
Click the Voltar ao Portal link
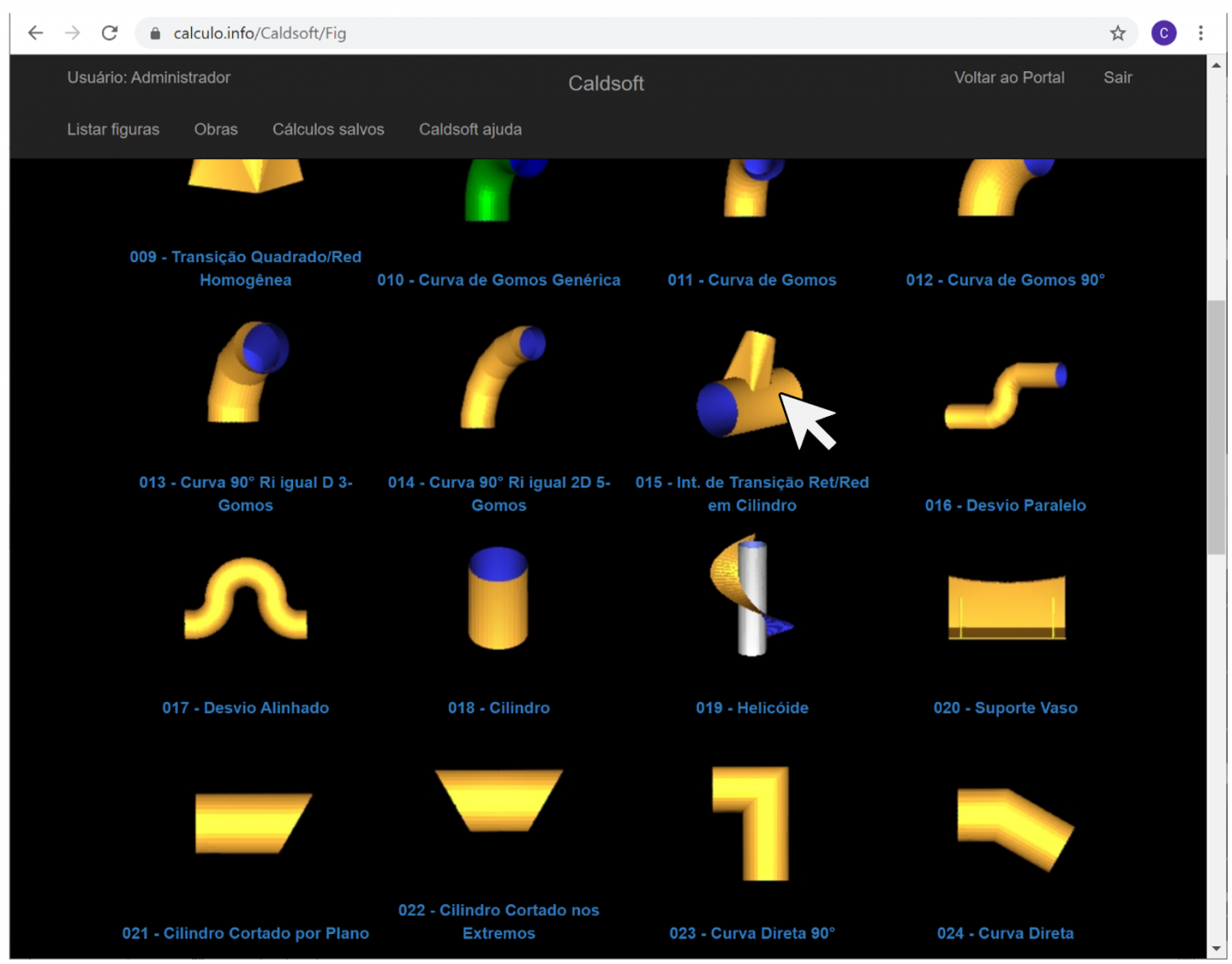pos(1008,77)
